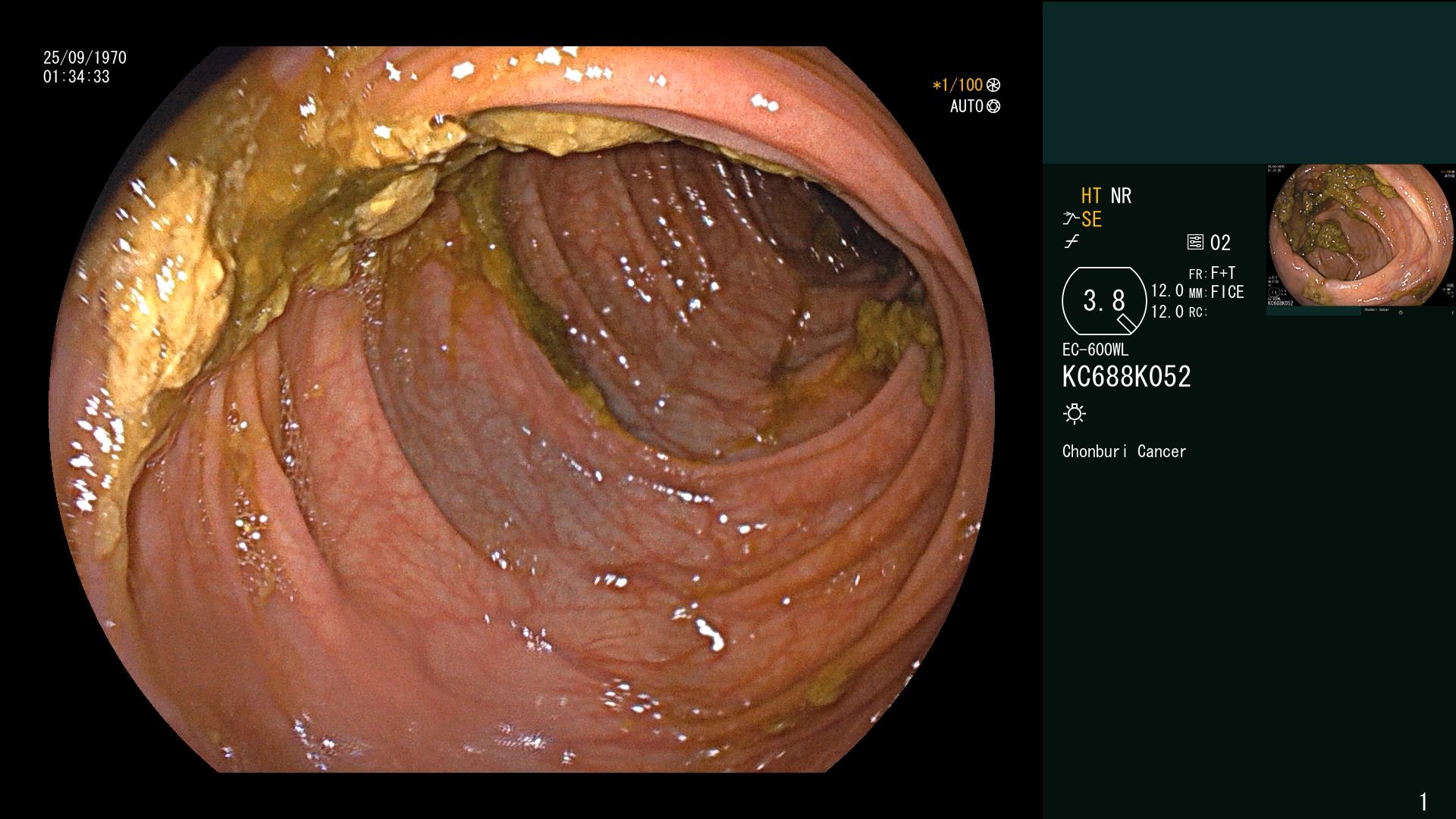Click the iris icon beside AUTO
Viewport: 1456px width, 819px height.
click(x=993, y=106)
